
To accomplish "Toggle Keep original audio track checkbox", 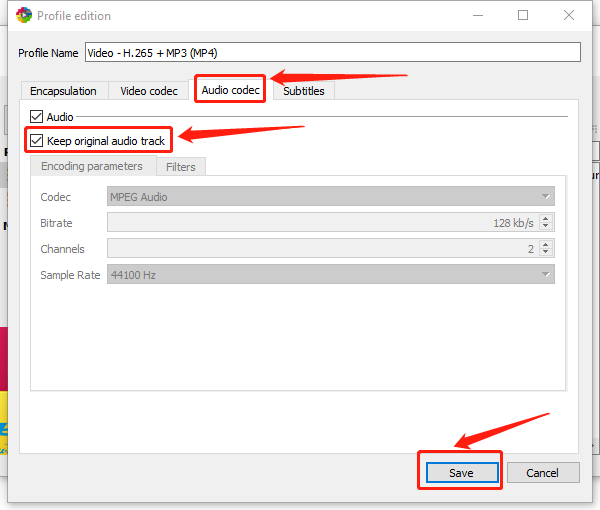I will click(37, 140).
